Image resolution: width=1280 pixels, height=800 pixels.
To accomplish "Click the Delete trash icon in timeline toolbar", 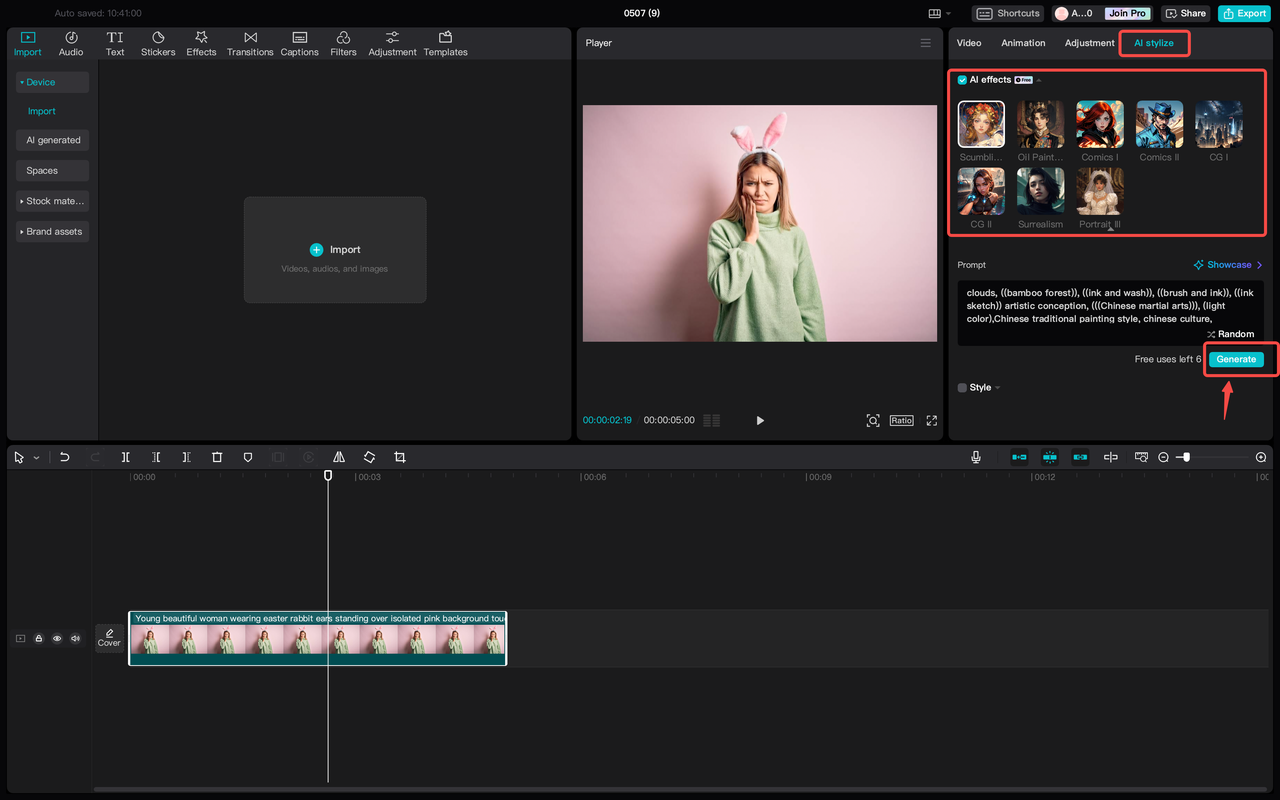I will tap(217, 457).
